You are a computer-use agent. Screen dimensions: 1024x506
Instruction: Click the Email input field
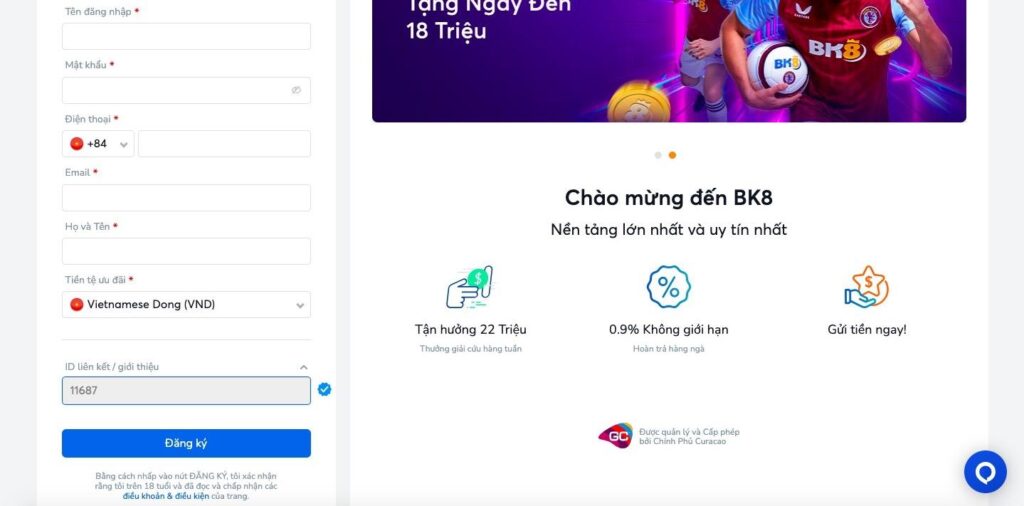click(x=186, y=197)
